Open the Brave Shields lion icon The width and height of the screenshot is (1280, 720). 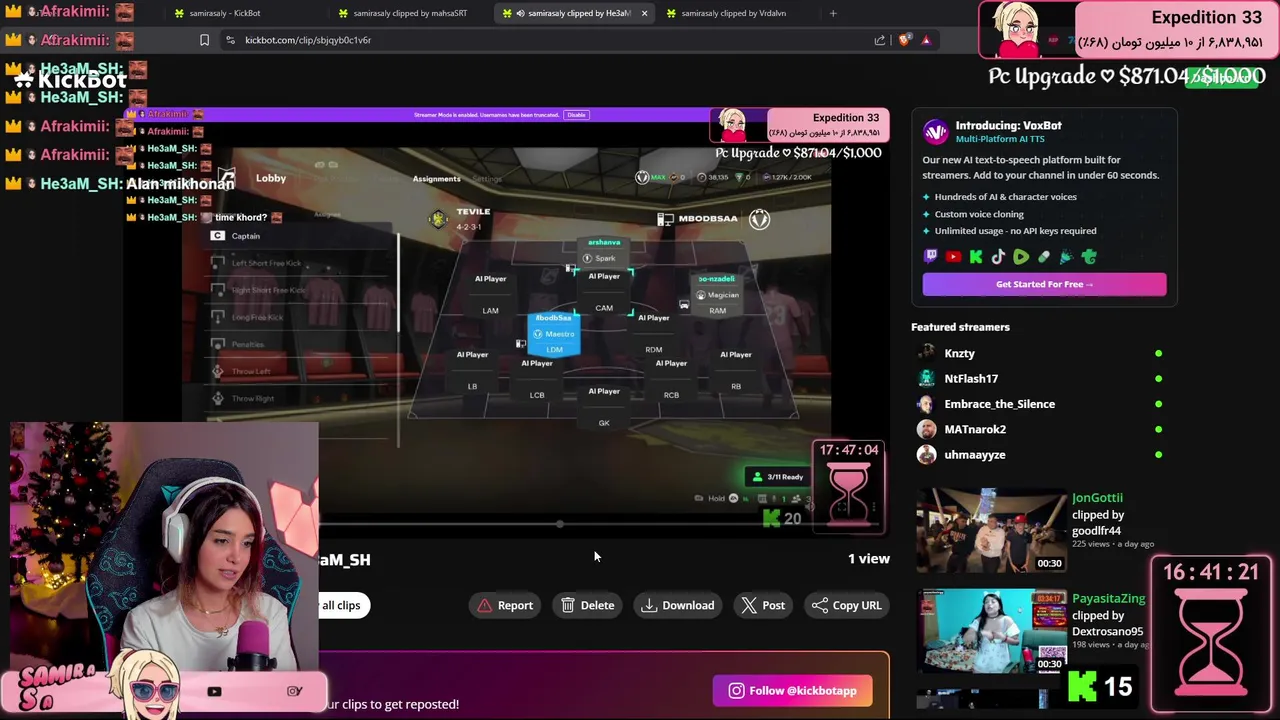pyautogui.click(x=905, y=40)
